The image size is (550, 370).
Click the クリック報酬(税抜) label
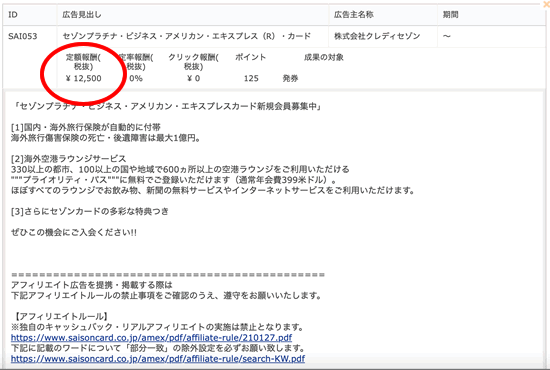click(193, 62)
